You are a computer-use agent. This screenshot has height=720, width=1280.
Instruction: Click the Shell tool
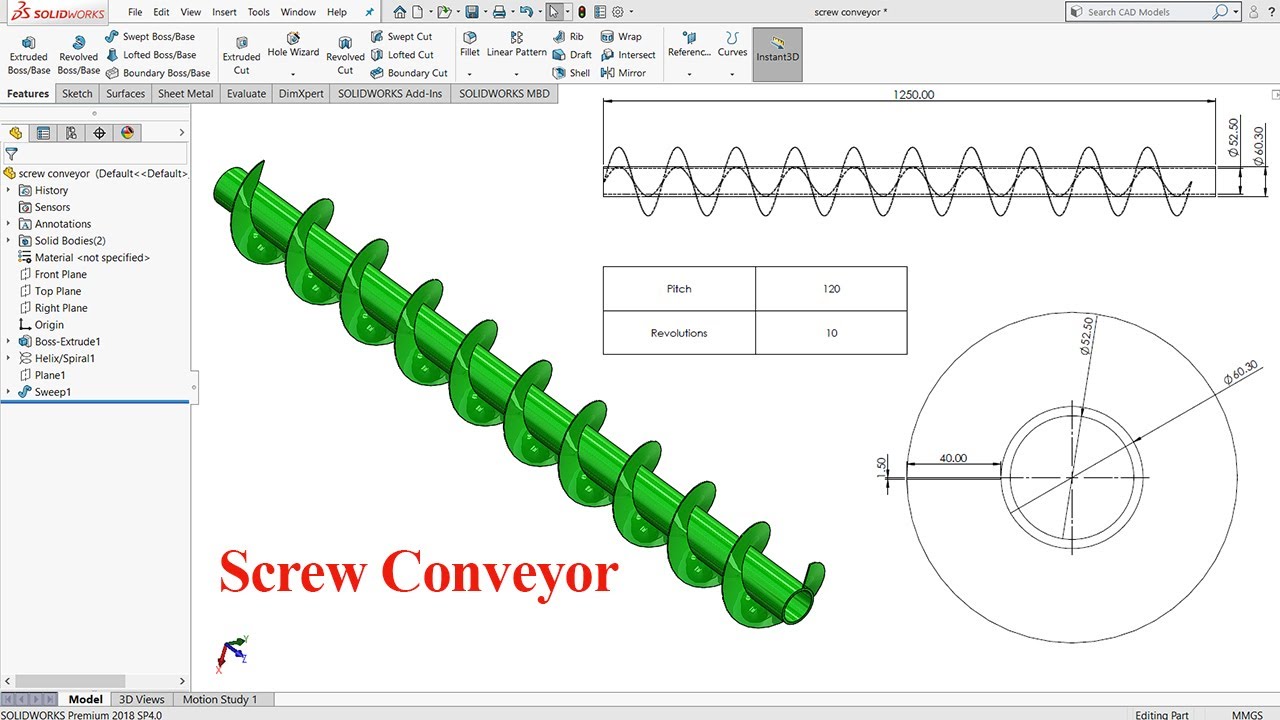click(572, 73)
